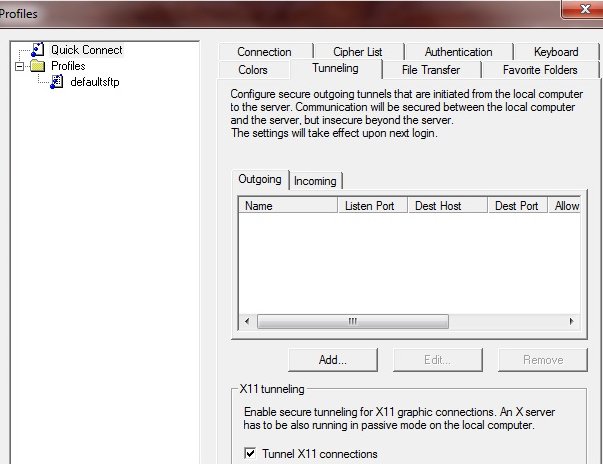Click the Dest Host column header

448,206
